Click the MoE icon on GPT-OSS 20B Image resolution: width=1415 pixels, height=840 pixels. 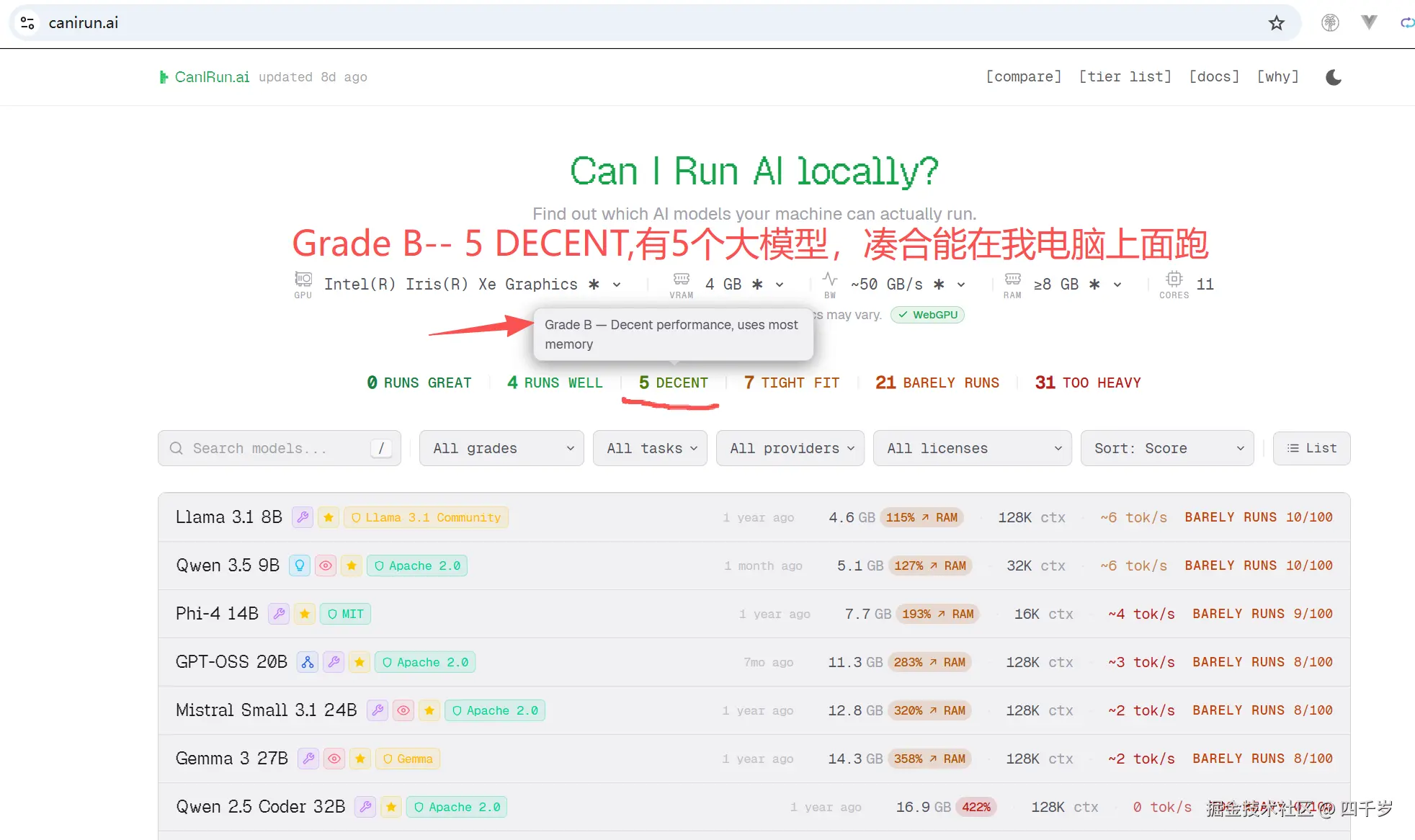click(x=308, y=662)
